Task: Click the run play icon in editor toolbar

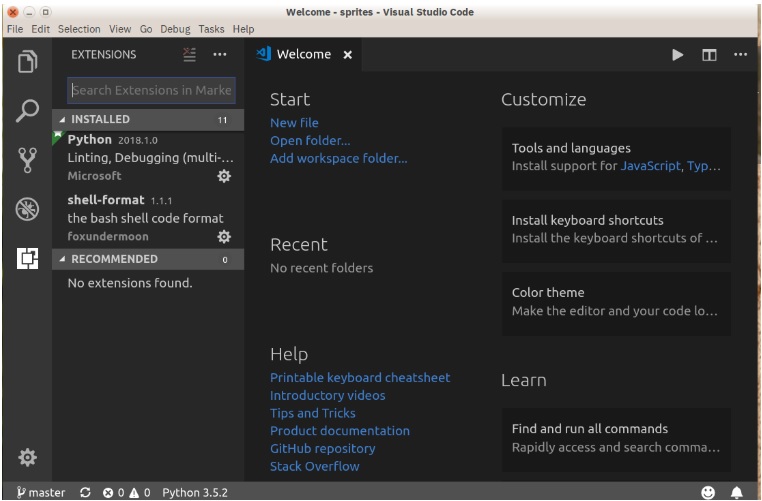Action: pyautogui.click(x=677, y=55)
